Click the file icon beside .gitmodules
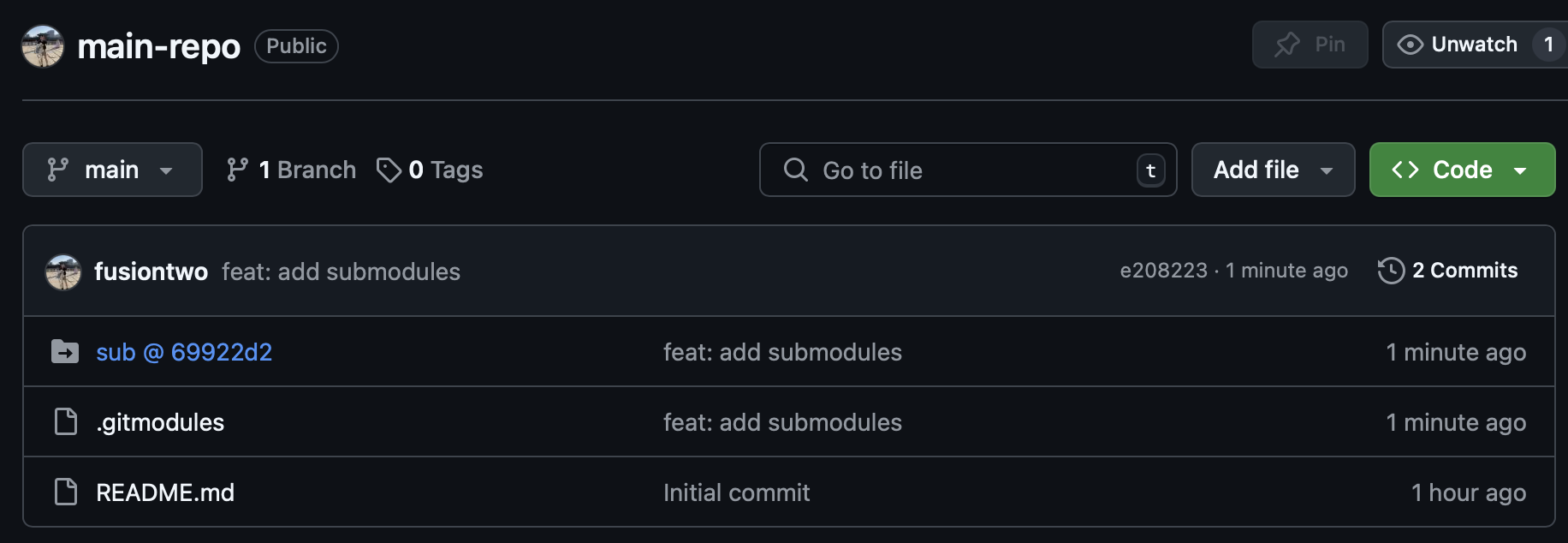This screenshot has height=543, width=1568. click(66, 421)
